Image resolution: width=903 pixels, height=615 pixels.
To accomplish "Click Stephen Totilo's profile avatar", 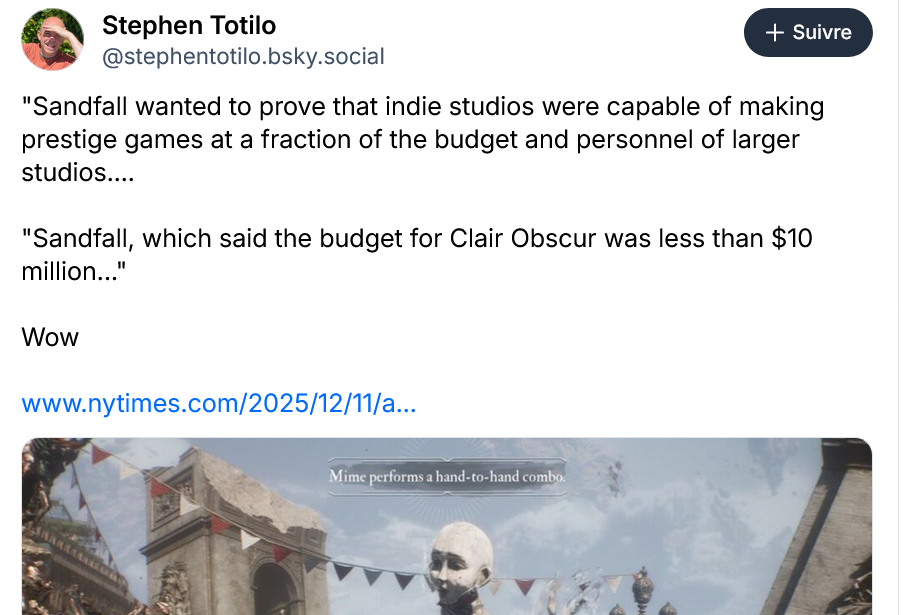I will (52, 40).
